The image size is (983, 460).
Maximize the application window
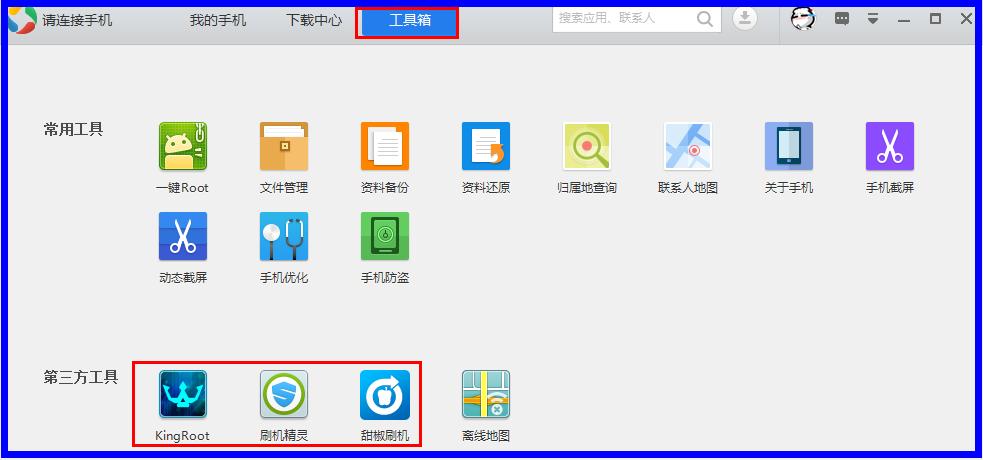coord(935,19)
